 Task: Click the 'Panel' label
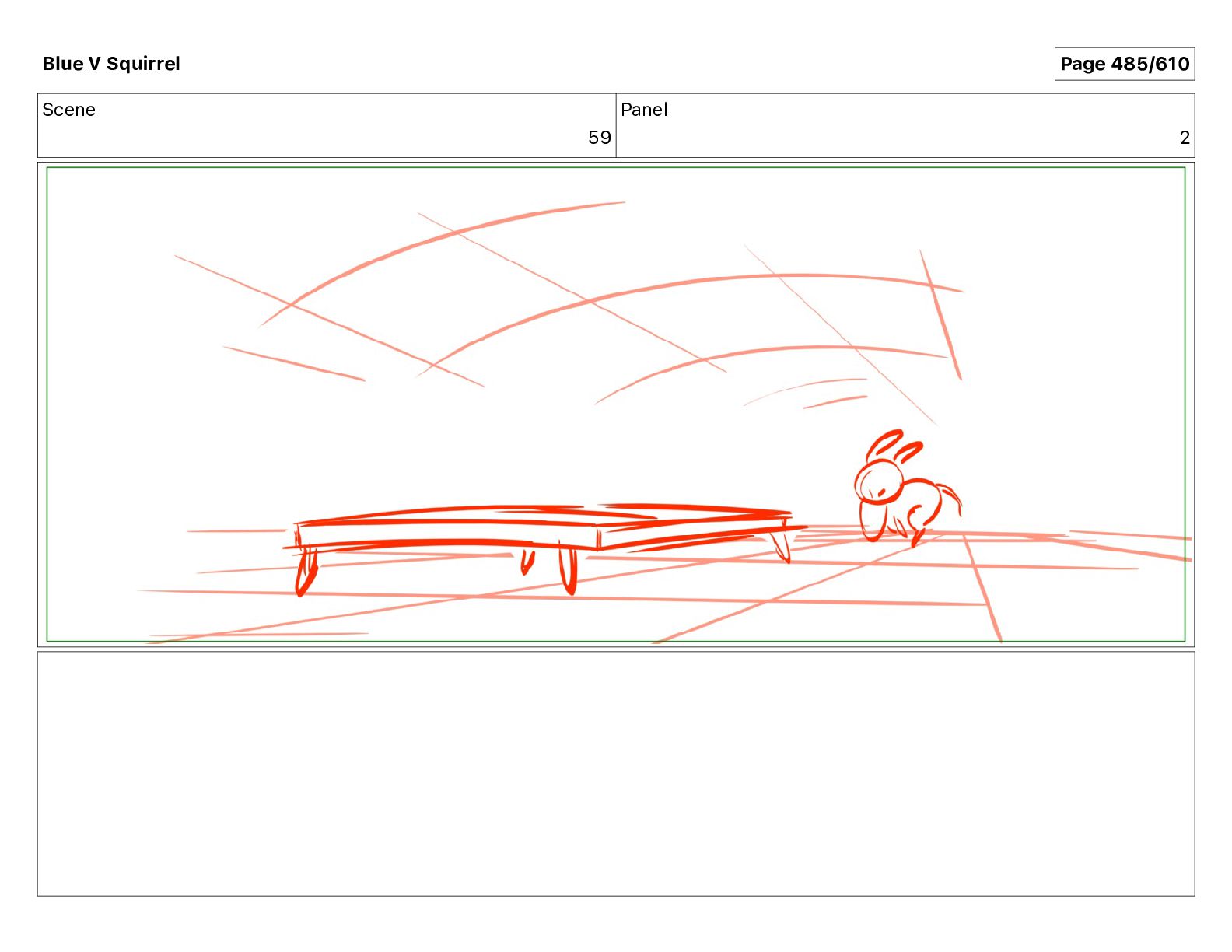(x=644, y=110)
